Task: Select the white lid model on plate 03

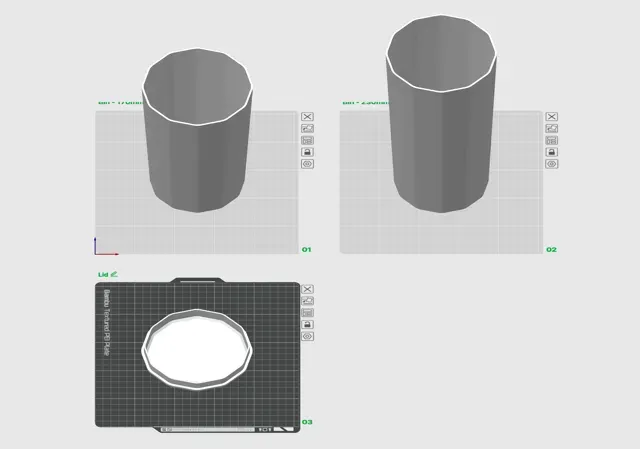Action: point(197,349)
